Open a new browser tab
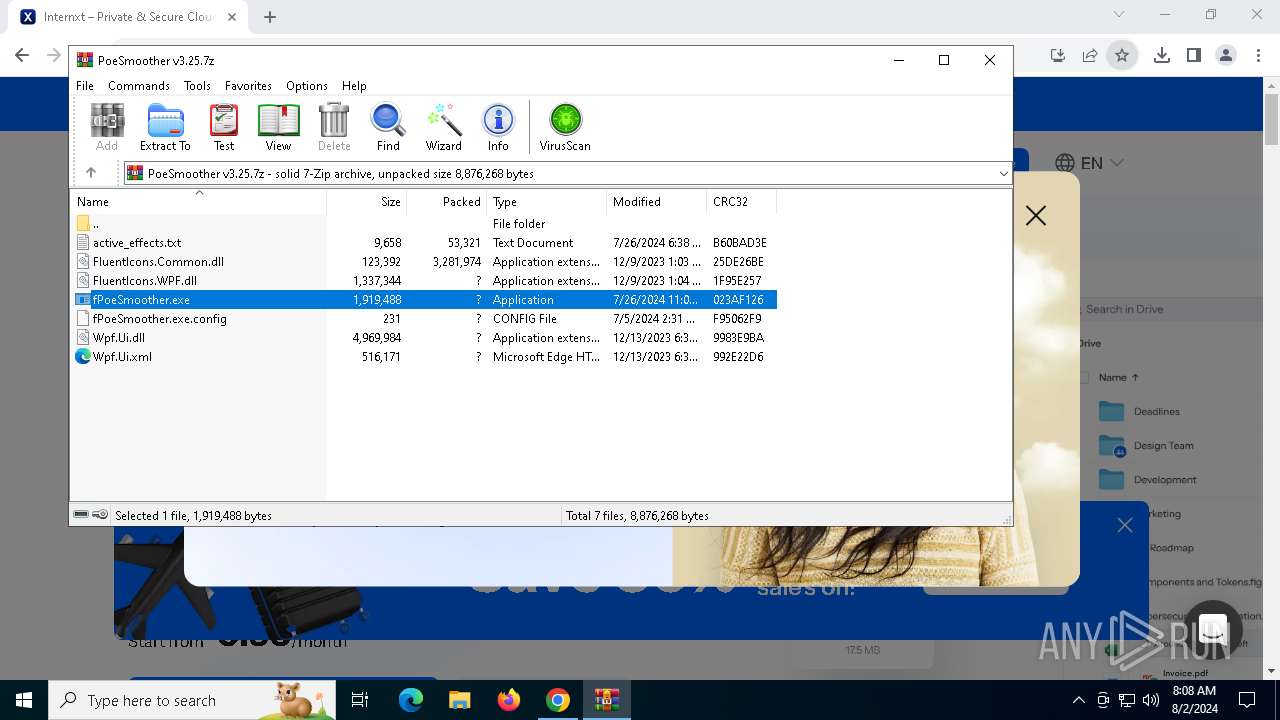1280x720 pixels. point(270,17)
